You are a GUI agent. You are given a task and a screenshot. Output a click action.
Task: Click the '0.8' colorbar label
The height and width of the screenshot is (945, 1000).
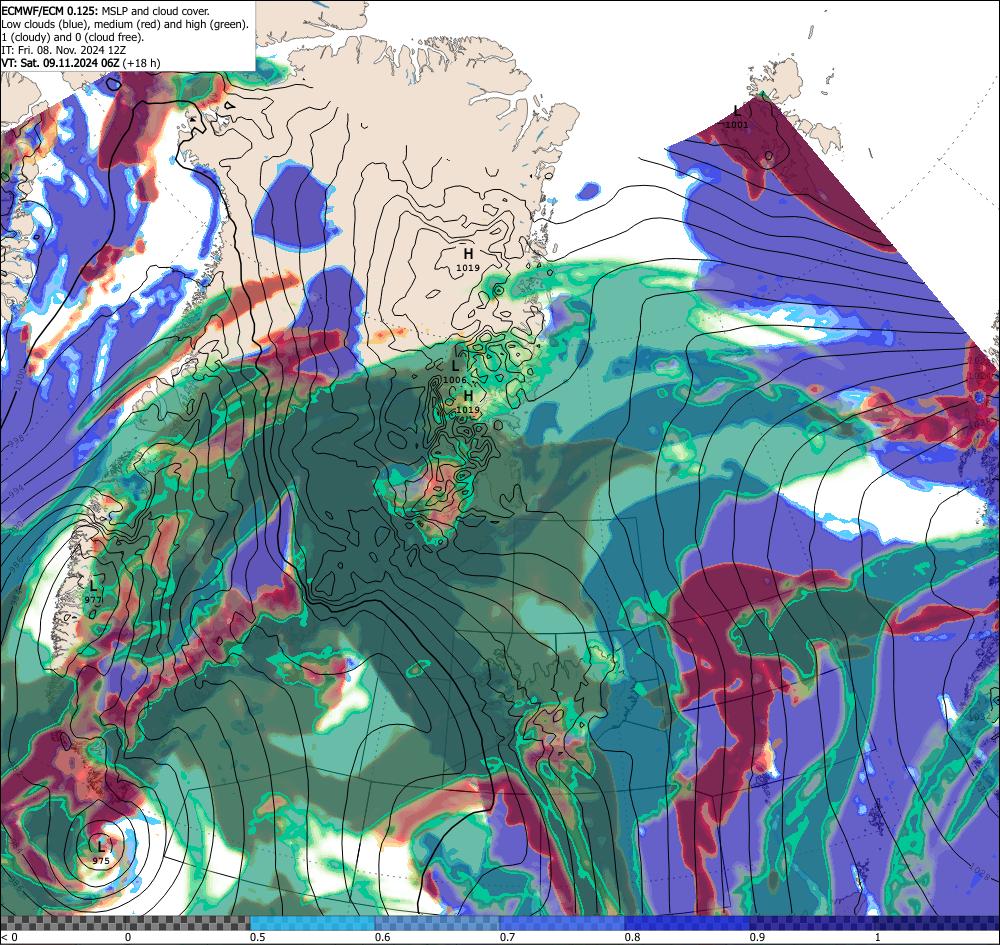[632, 937]
